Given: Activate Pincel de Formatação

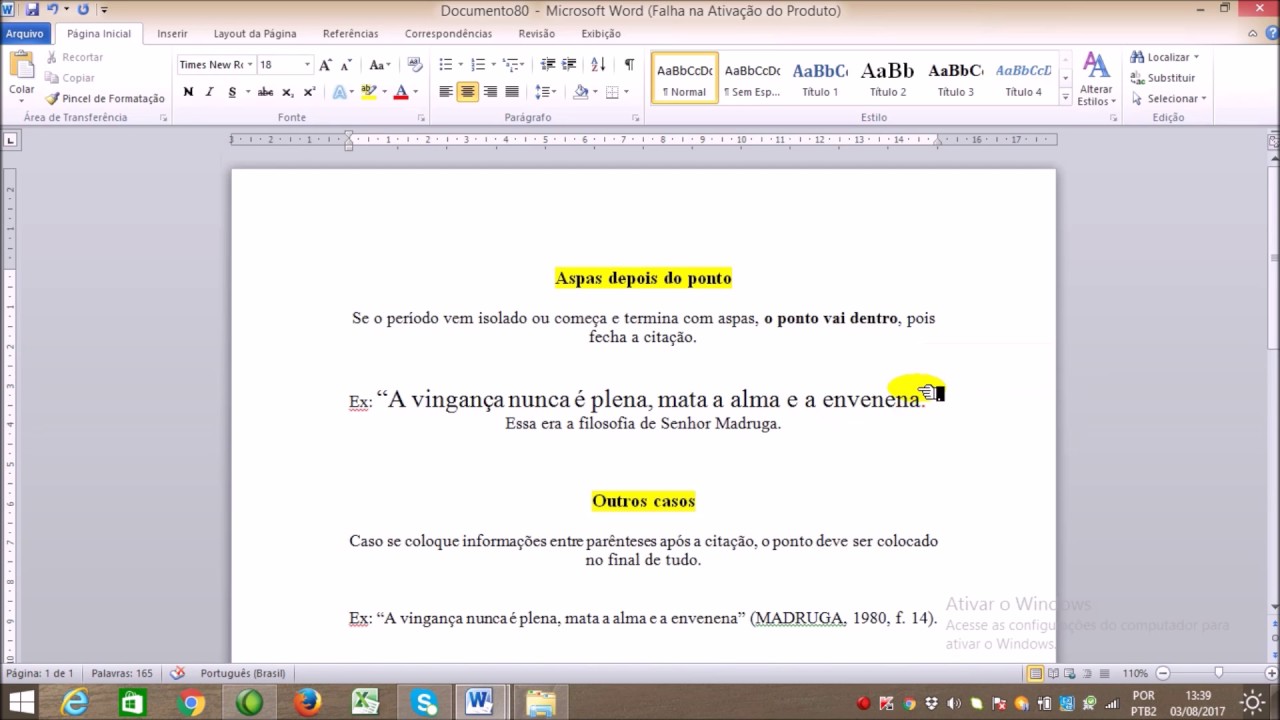Looking at the screenshot, I should pyautogui.click(x=105, y=99).
